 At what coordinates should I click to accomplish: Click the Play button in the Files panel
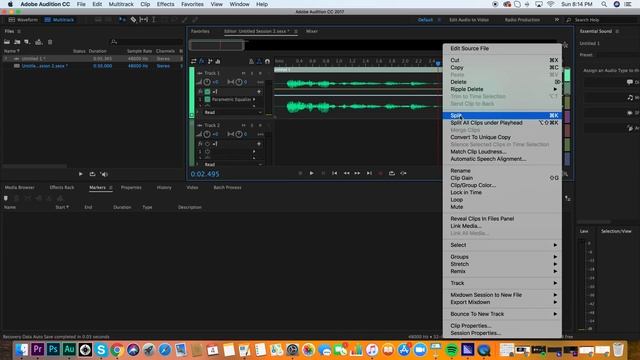[80, 174]
